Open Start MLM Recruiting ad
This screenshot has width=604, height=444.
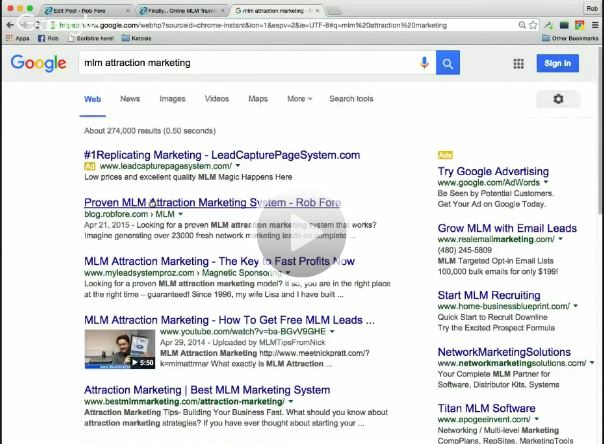[489, 295]
